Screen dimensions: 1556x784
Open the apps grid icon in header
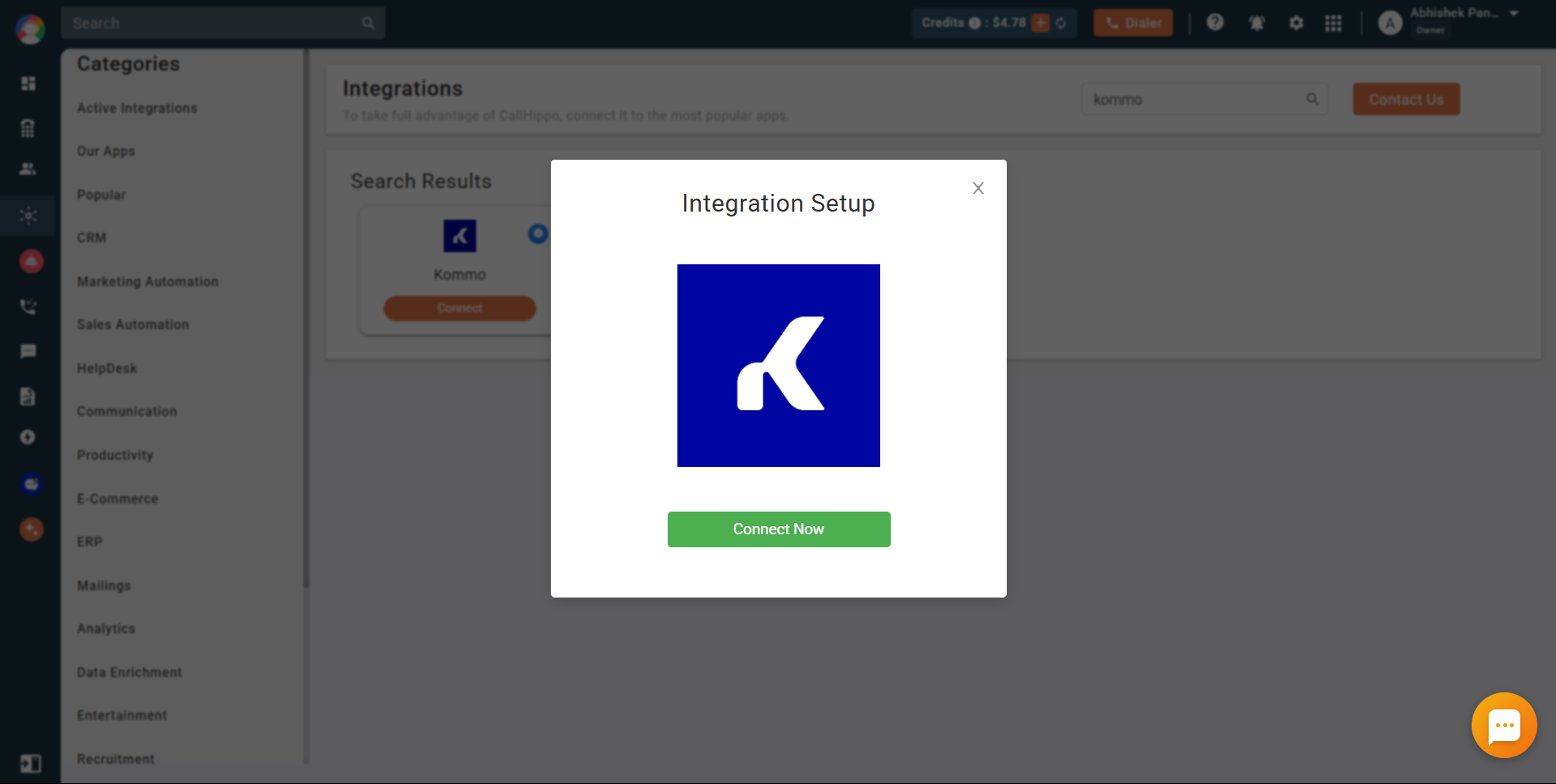(1333, 23)
